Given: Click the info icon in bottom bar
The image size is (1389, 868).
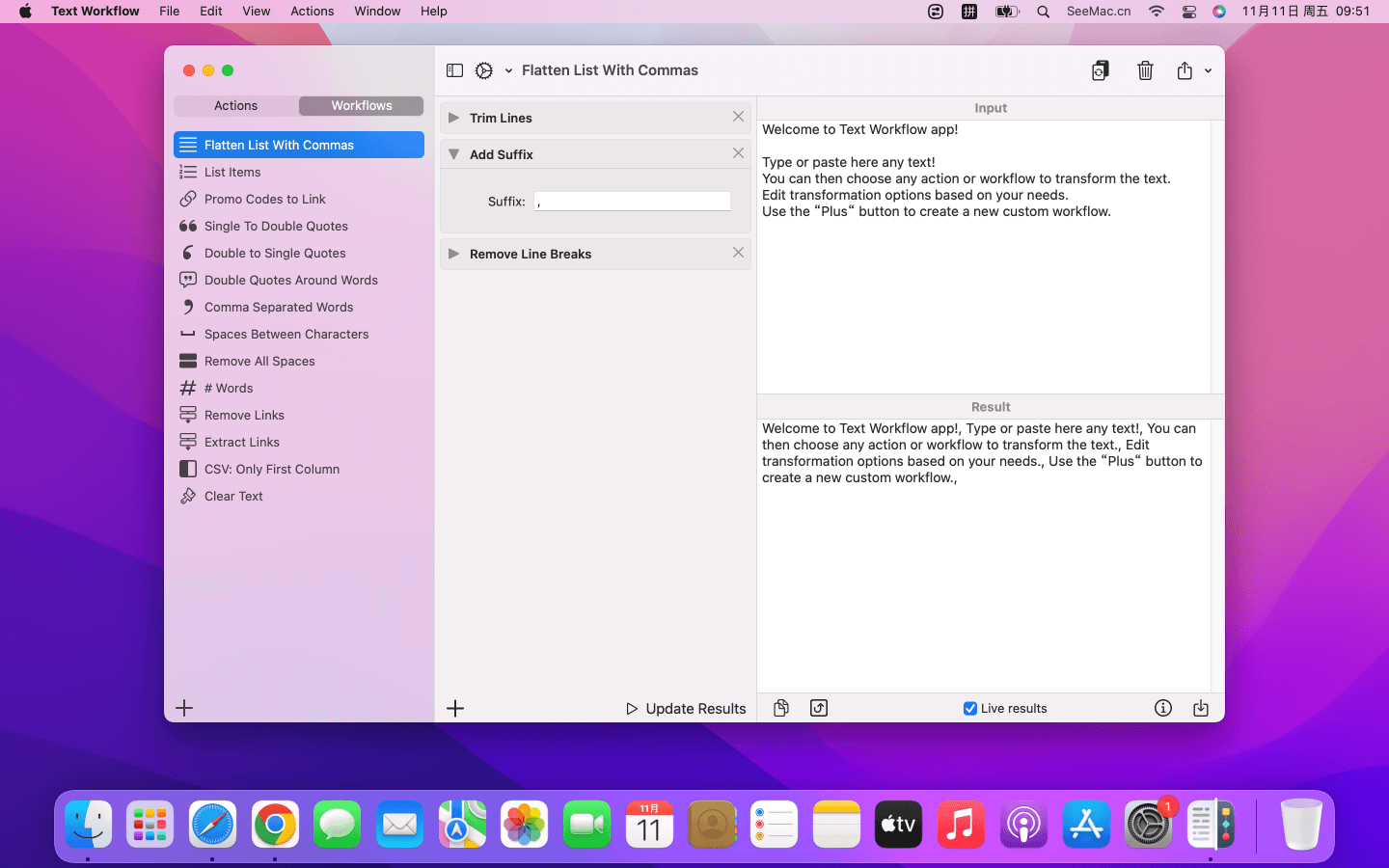Looking at the screenshot, I should pos(1163,708).
